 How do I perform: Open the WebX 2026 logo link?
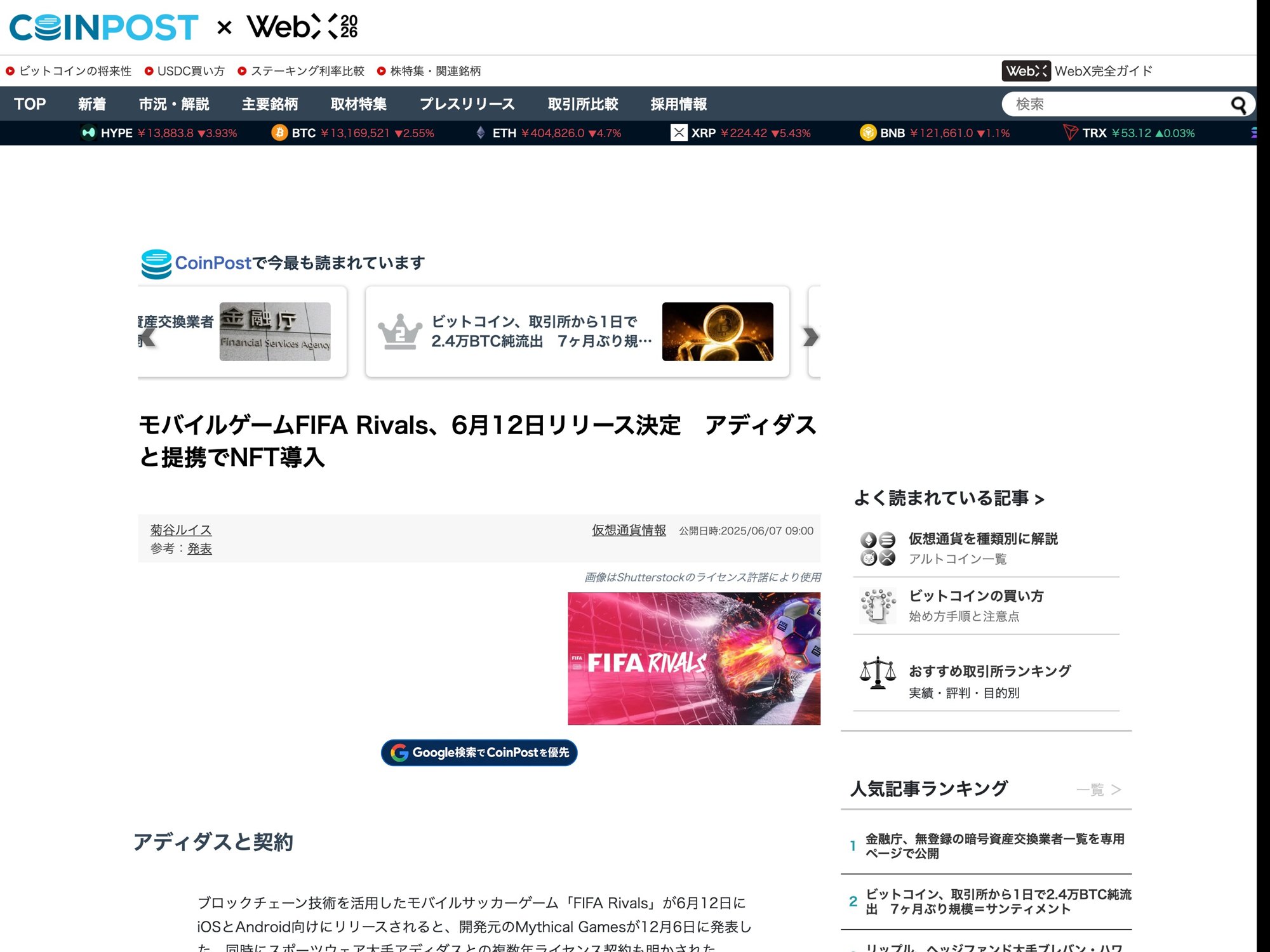click(302, 27)
